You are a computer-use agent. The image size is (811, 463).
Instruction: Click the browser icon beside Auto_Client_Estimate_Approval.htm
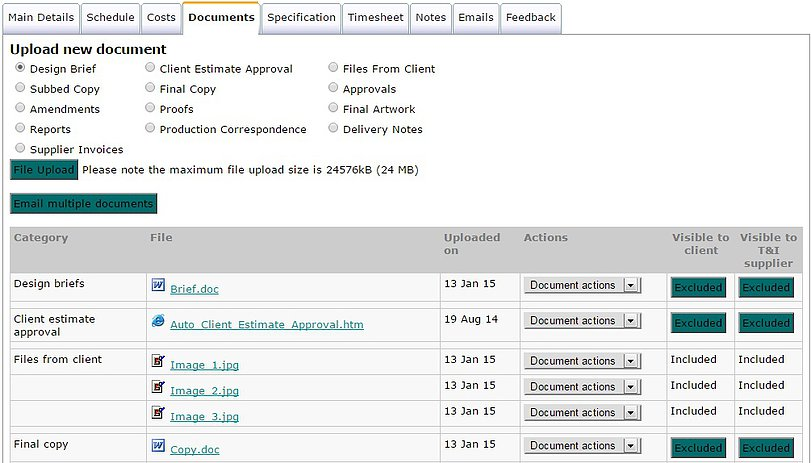coord(158,321)
